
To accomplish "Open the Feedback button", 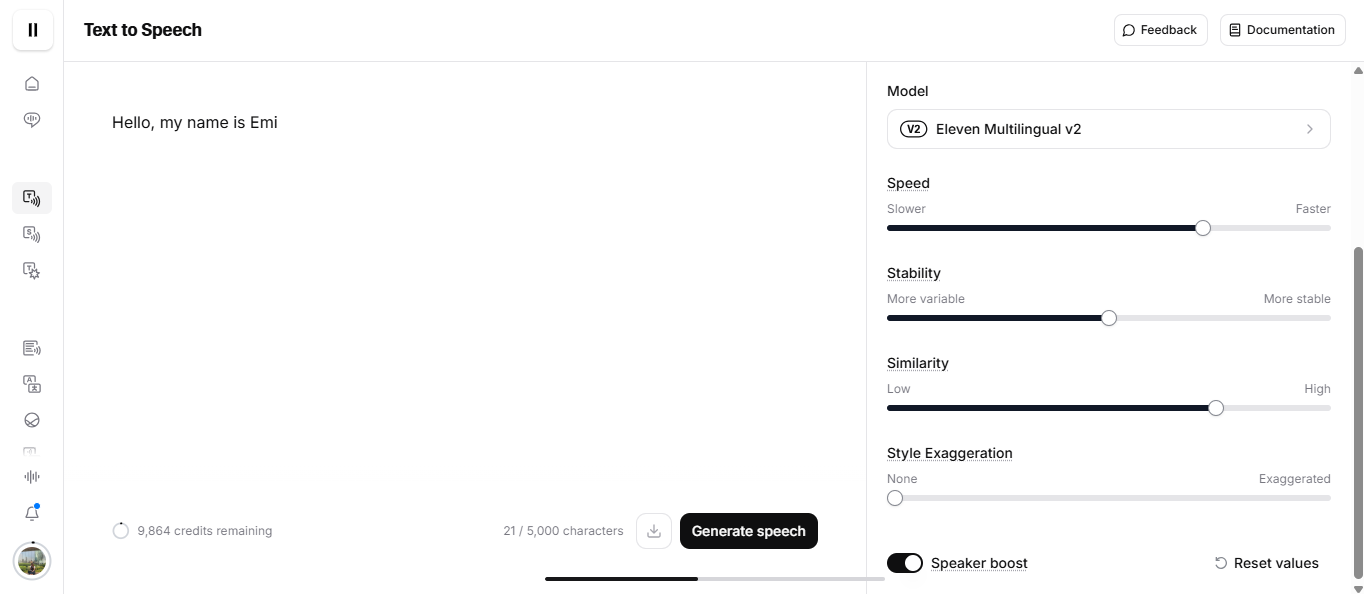I will tap(1160, 30).
